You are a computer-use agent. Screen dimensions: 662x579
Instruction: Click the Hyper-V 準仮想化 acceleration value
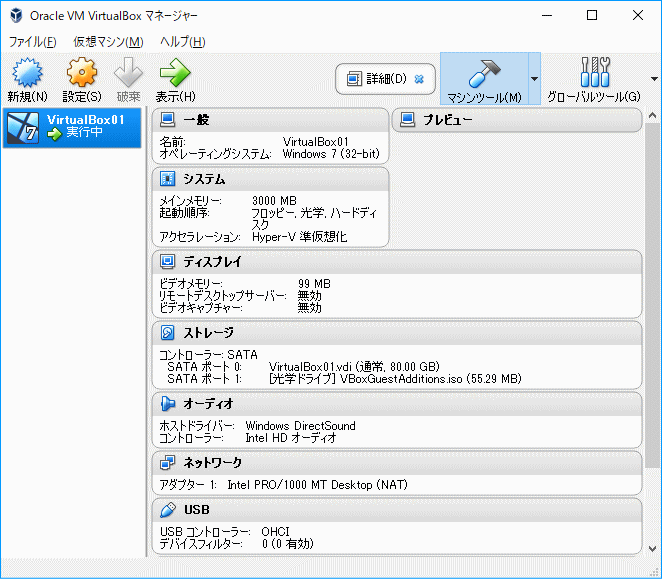299,236
